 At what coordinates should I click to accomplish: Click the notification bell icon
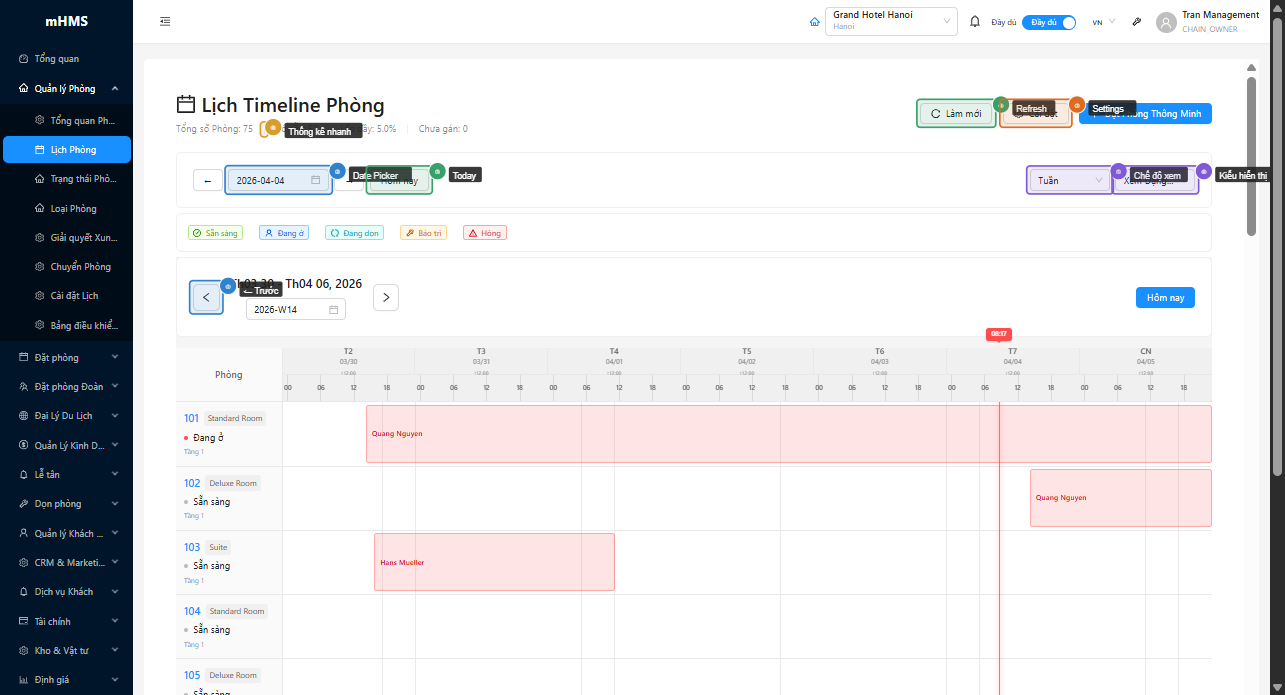tap(975, 22)
